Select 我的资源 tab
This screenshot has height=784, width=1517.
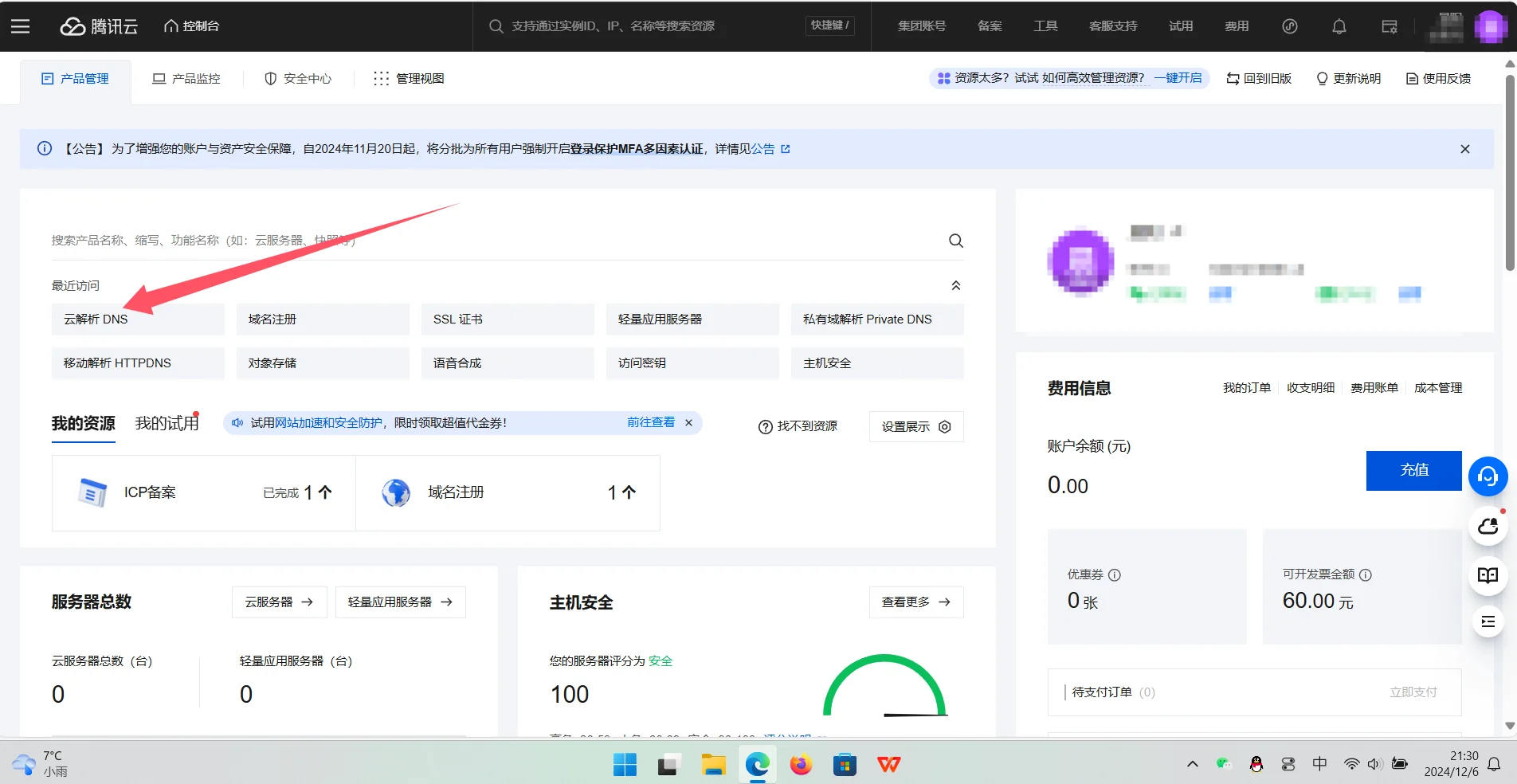(x=84, y=423)
